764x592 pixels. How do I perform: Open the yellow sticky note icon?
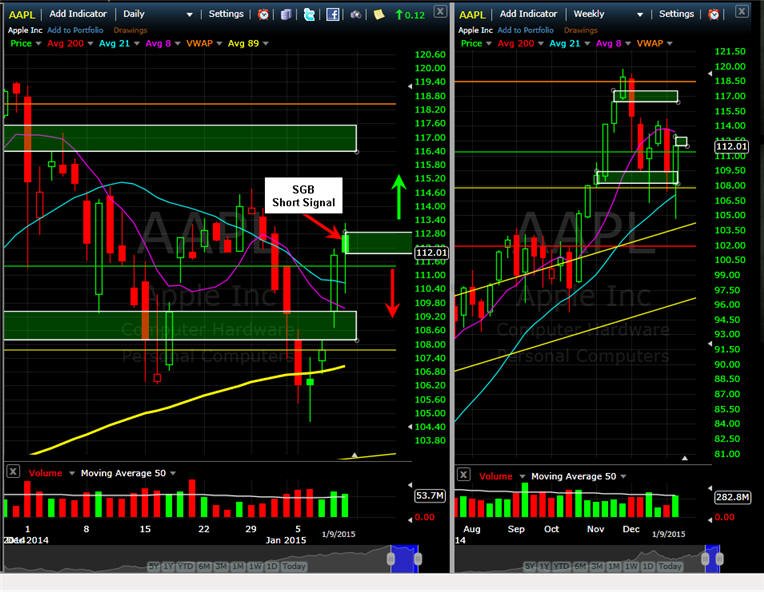(379, 15)
